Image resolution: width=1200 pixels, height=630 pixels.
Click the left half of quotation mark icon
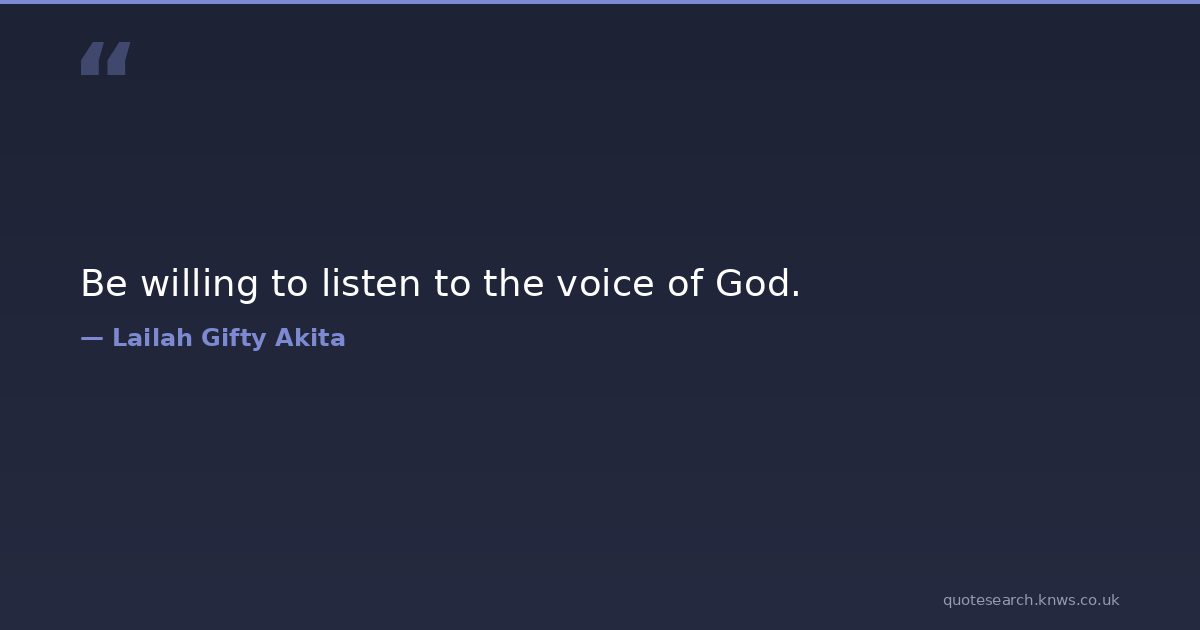click(92, 59)
